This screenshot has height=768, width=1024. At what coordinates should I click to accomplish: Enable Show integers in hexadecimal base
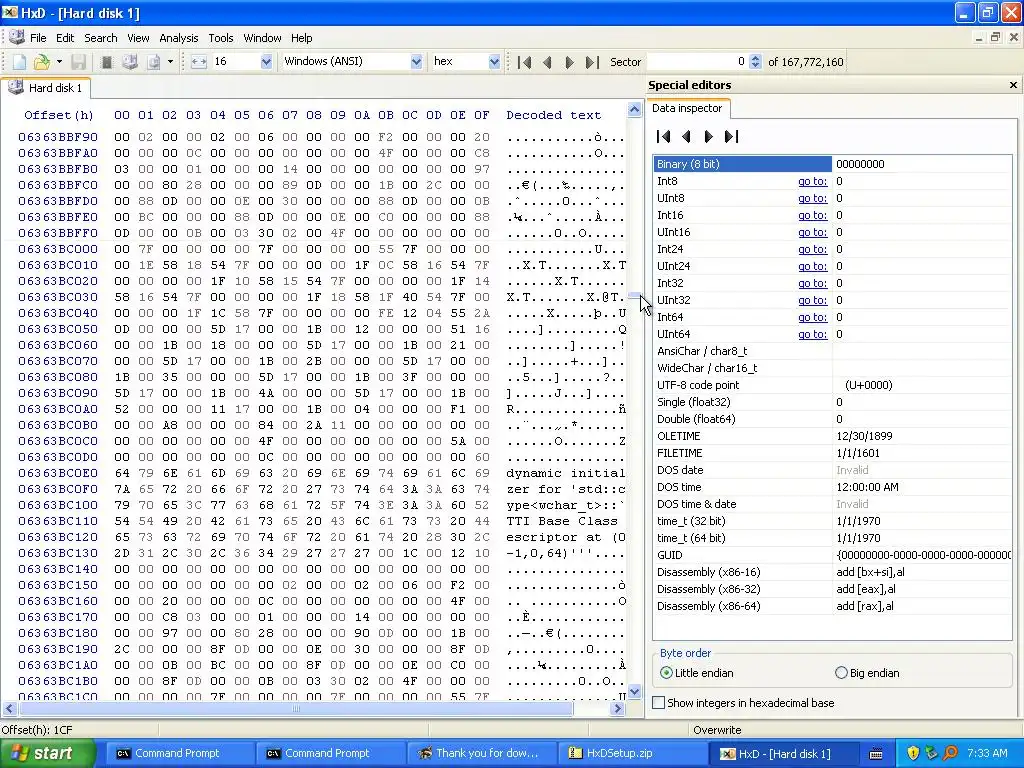pyautogui.click(x=744, y=703)
